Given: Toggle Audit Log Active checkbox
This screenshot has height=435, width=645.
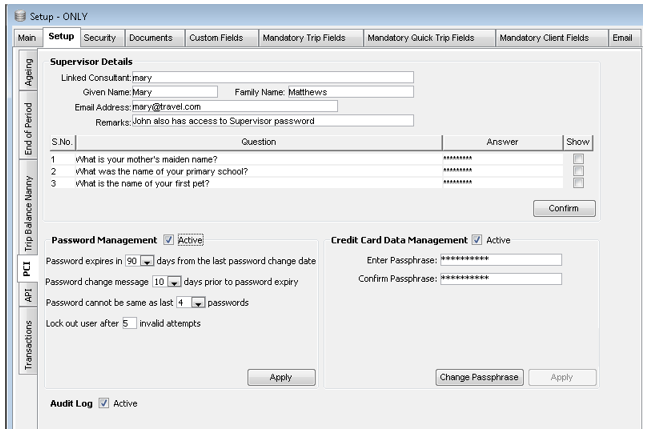Looking at the screenshot, I should coord(104,403).
